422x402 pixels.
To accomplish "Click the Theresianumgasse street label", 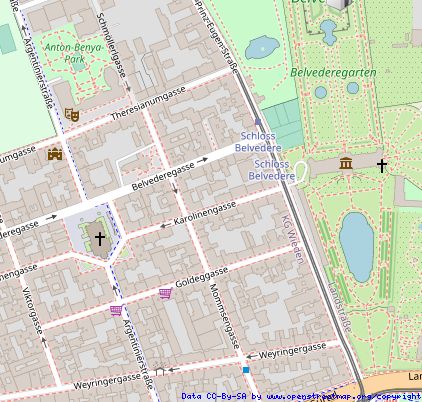I will coord(148,104).
